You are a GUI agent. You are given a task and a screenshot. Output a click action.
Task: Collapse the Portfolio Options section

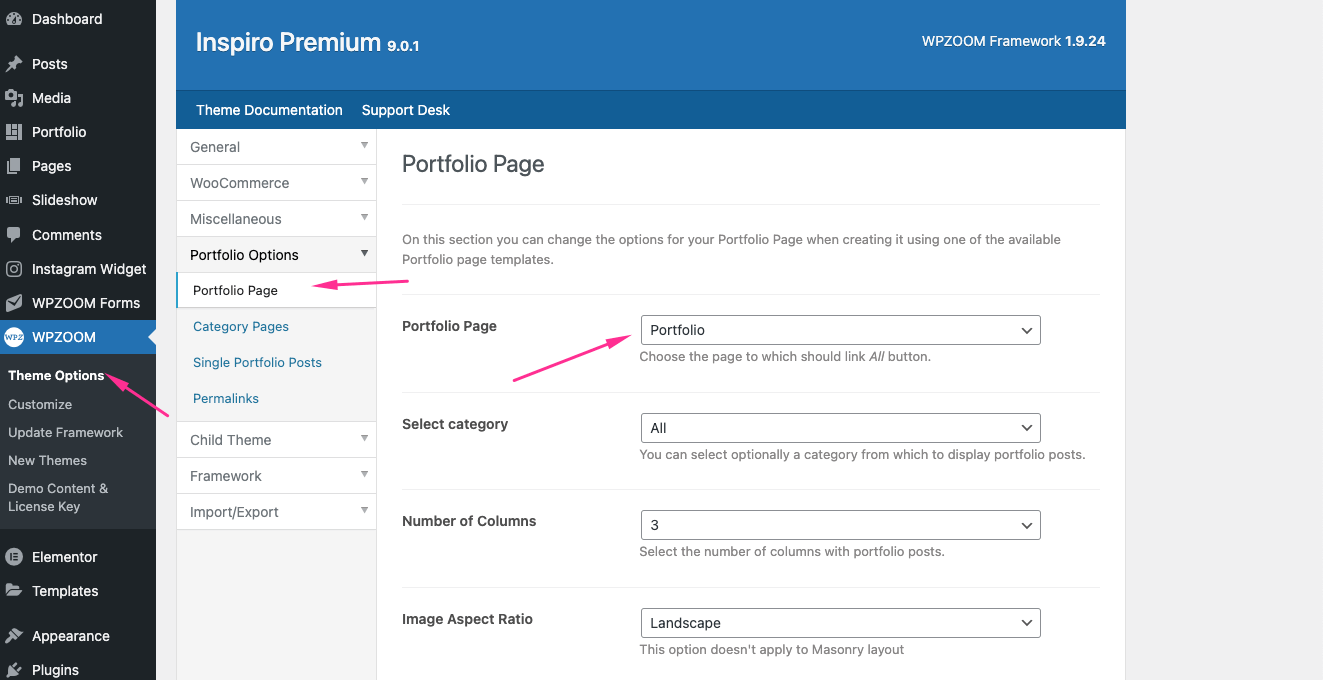click(276, 255)
